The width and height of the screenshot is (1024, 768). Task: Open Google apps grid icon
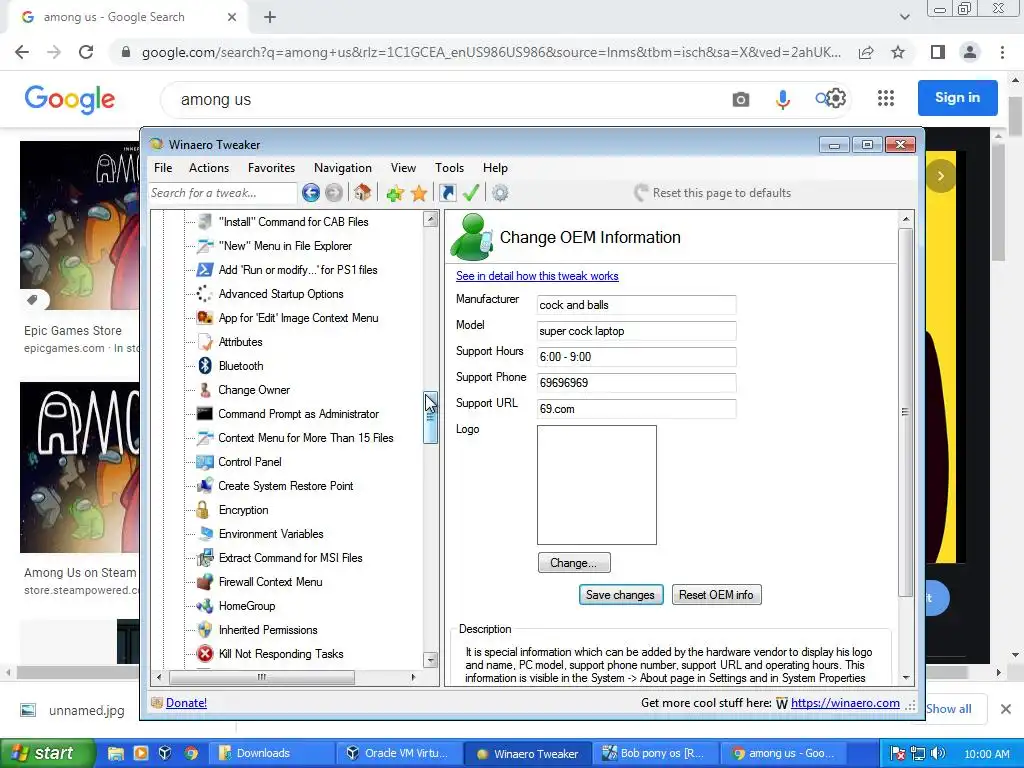886,98
